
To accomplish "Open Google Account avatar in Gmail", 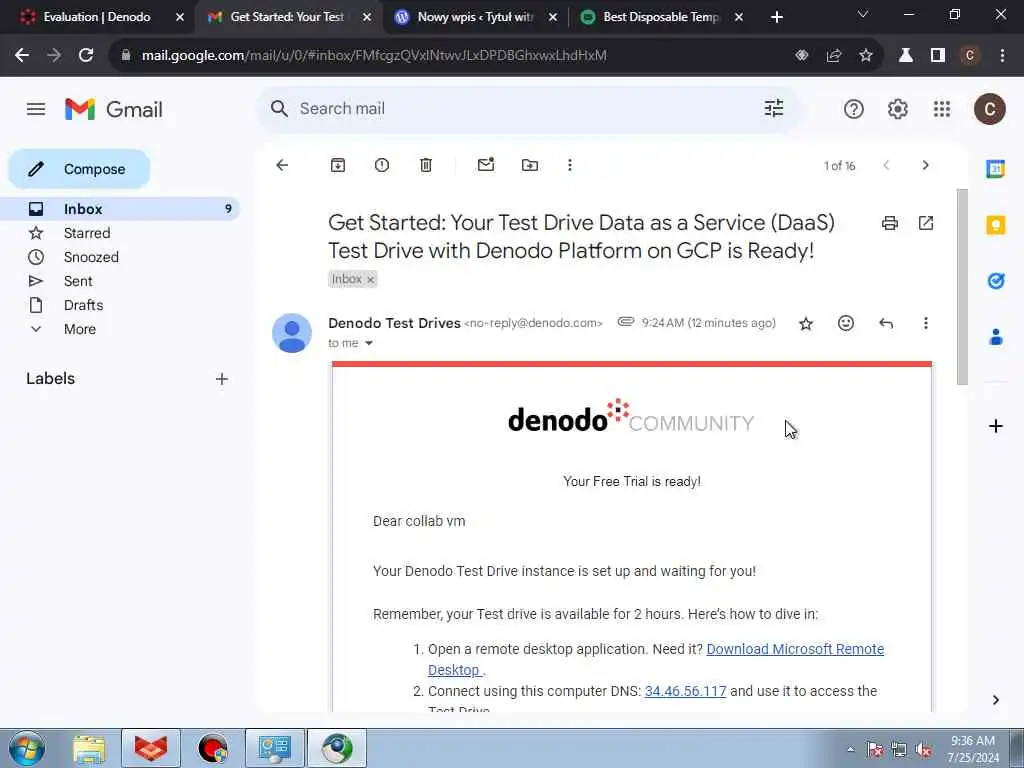I will [x=989, y=109].
